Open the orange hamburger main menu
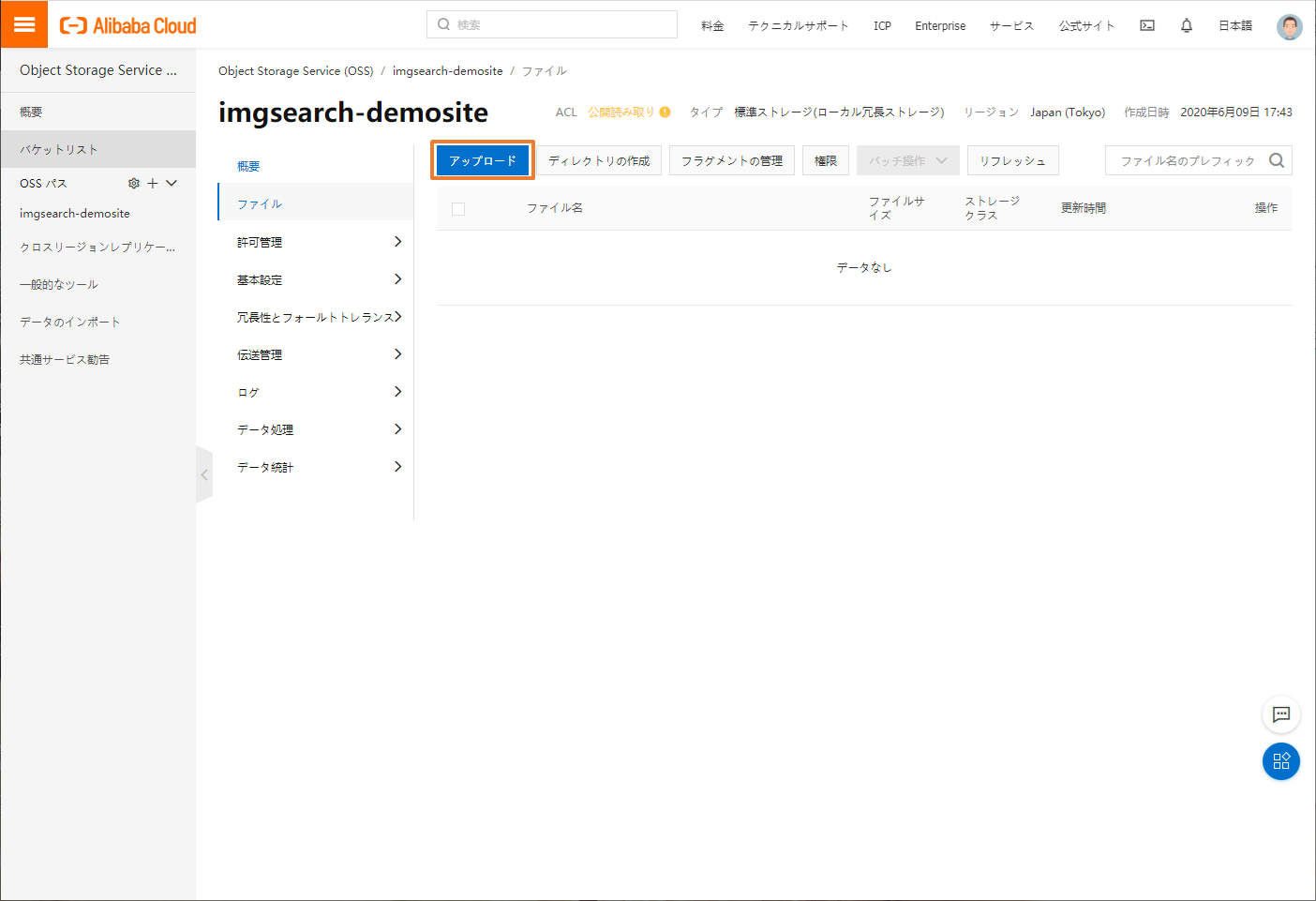 (x=24, y=24)
